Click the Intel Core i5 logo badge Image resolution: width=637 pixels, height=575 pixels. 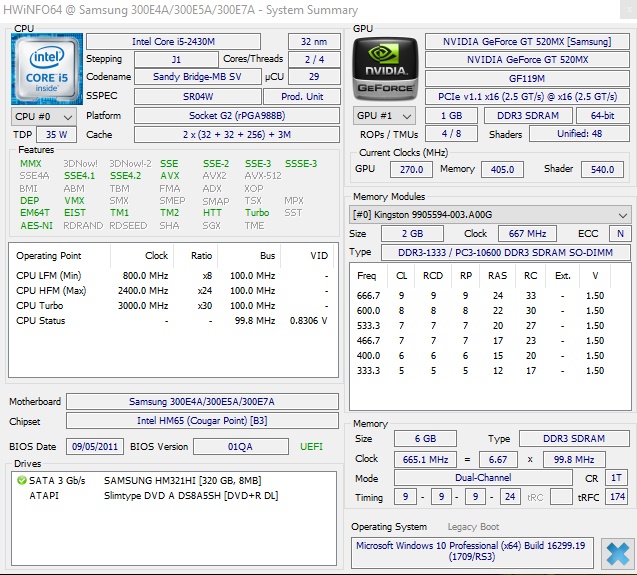[x=47, y=69]
